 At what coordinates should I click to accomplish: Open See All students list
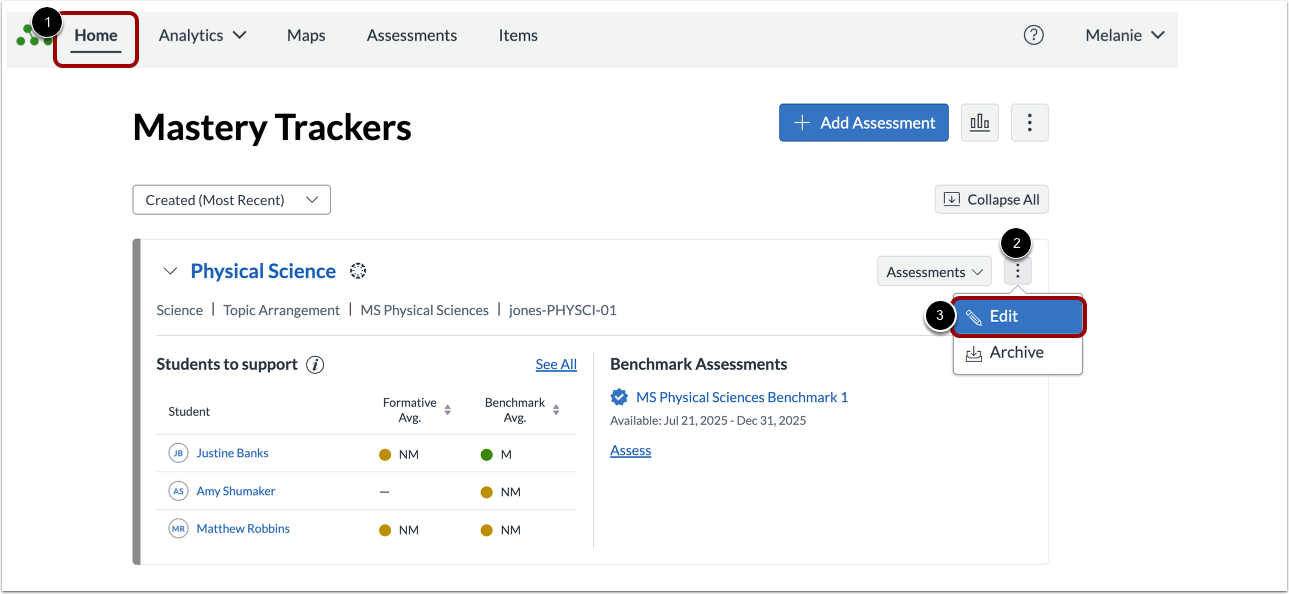556,364
